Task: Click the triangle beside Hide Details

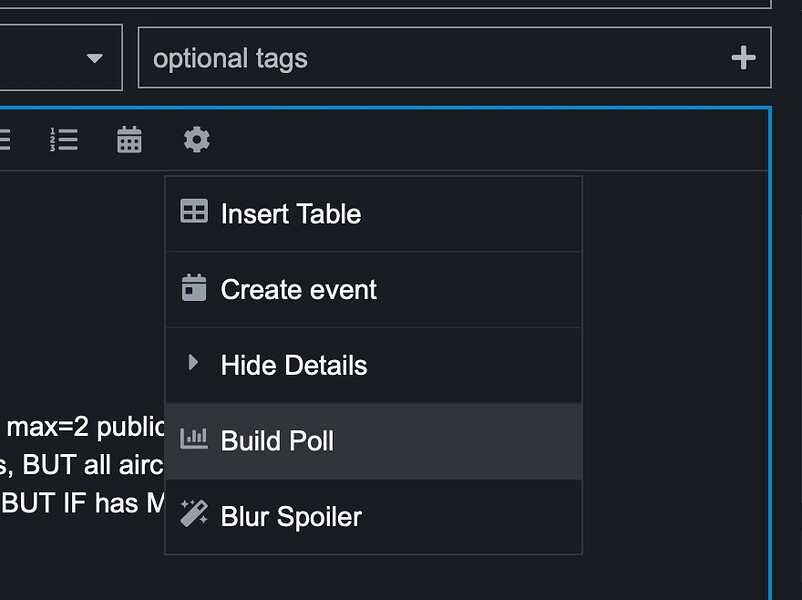Action: [x=194, y=363]
